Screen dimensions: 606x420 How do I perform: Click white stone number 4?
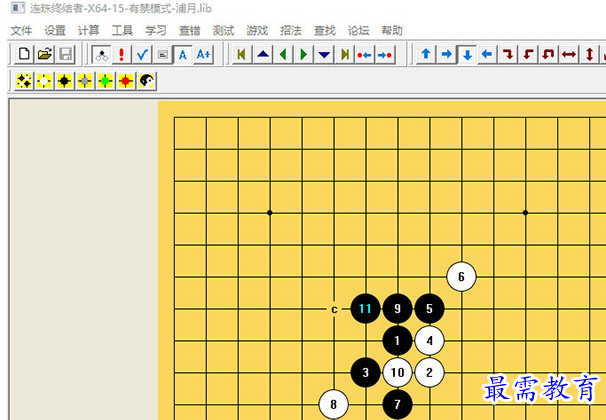coord(429,340)
